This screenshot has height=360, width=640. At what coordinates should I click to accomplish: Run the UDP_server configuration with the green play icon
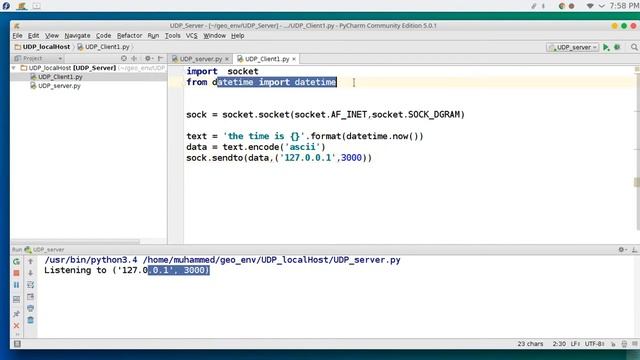[x=606, y=47]
